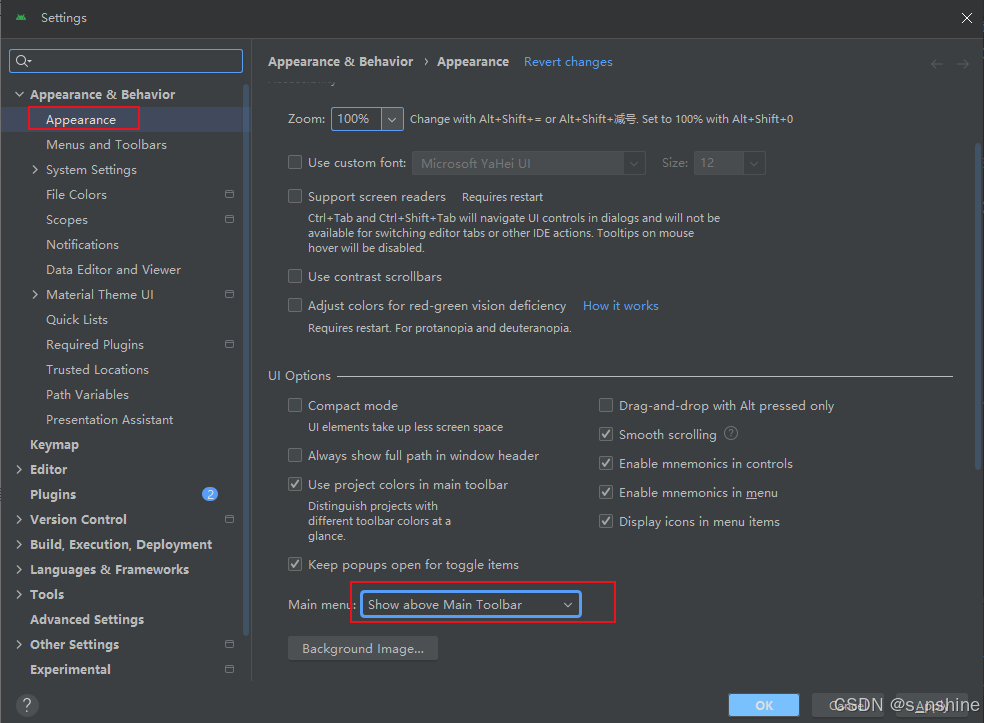
Task: Click the right panel vertical scrollbar
Action: click(x=978, y=306)
